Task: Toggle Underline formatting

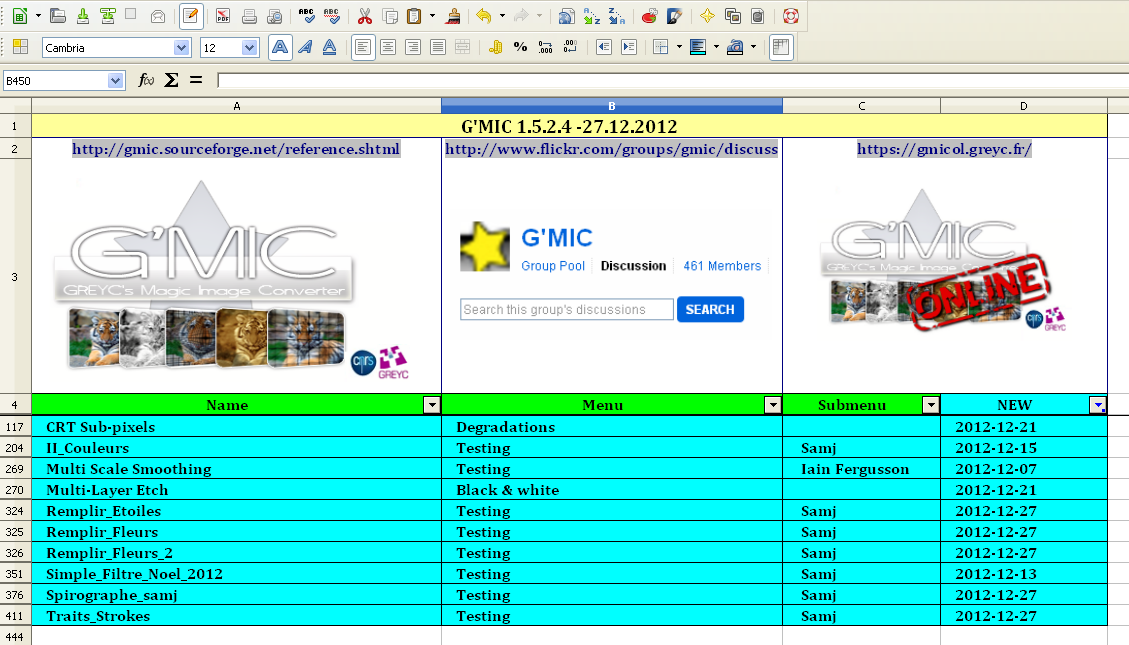Action: tap(330, 48)
